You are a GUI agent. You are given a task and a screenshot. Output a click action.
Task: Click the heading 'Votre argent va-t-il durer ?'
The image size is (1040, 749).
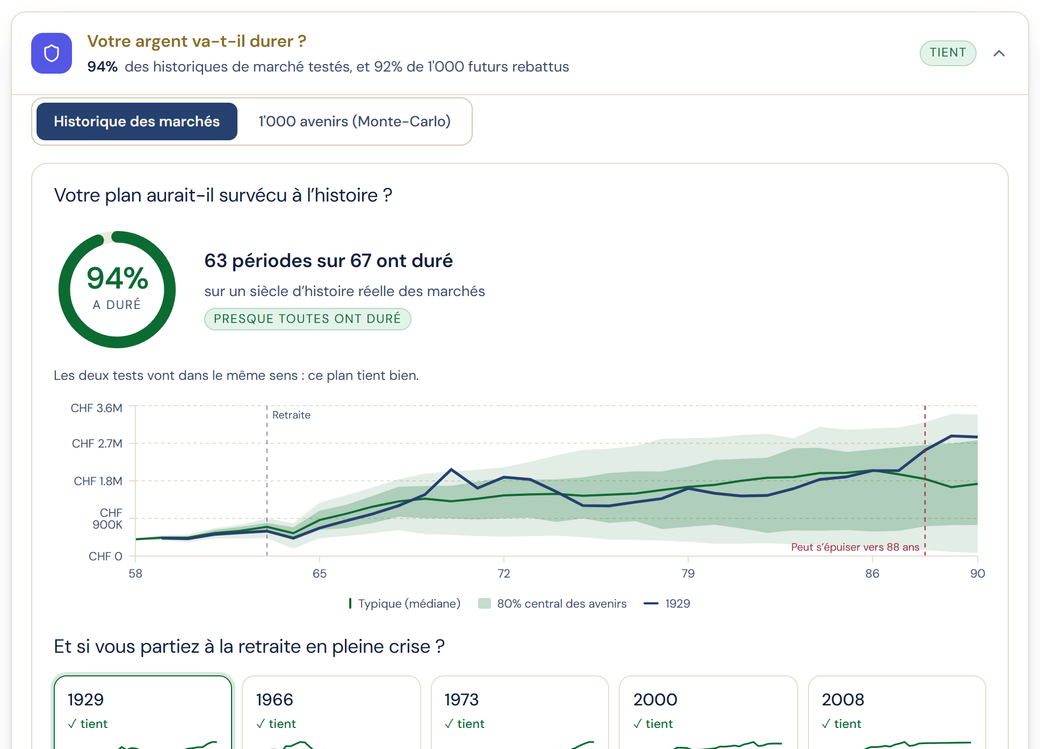[196, 41]
